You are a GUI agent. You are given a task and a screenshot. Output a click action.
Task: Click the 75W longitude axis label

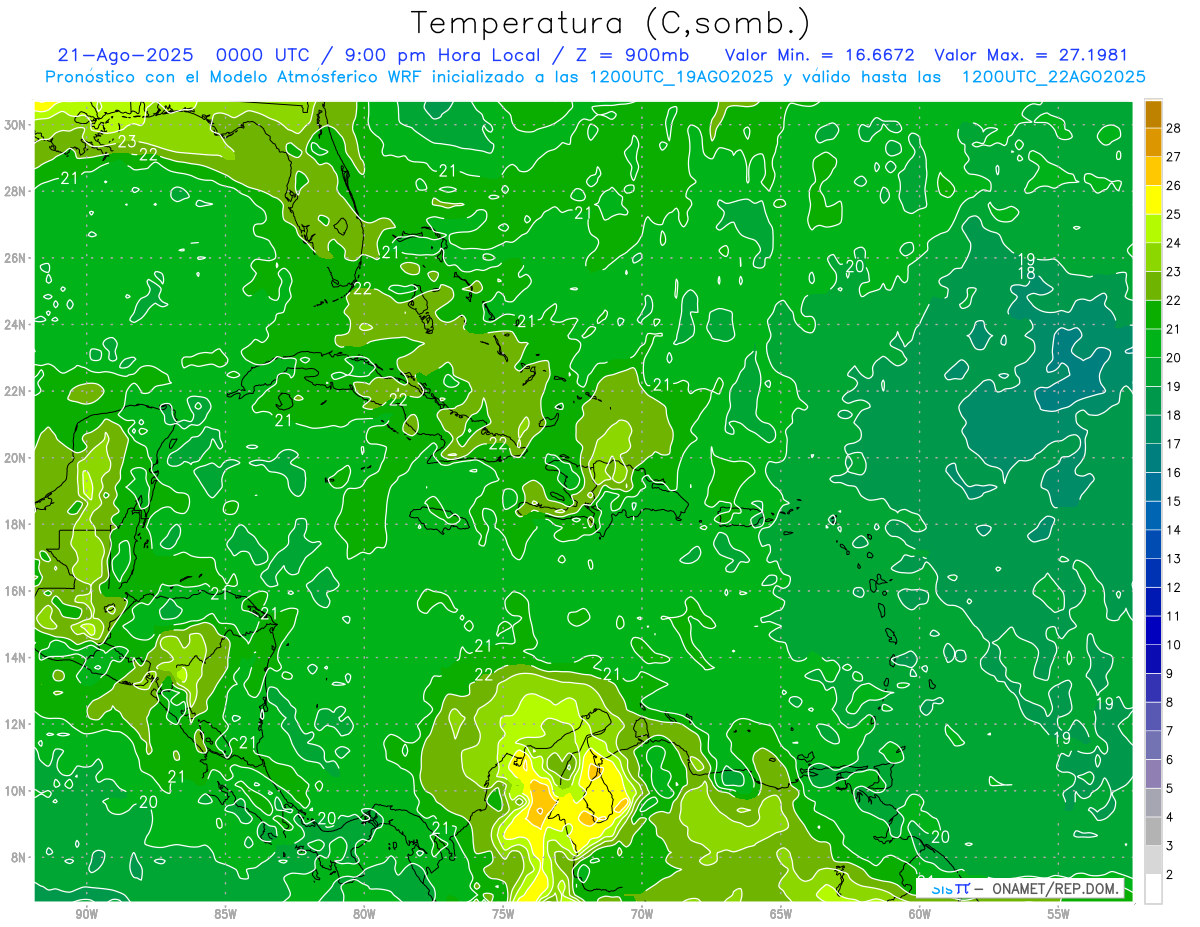[x=503, y=913]
